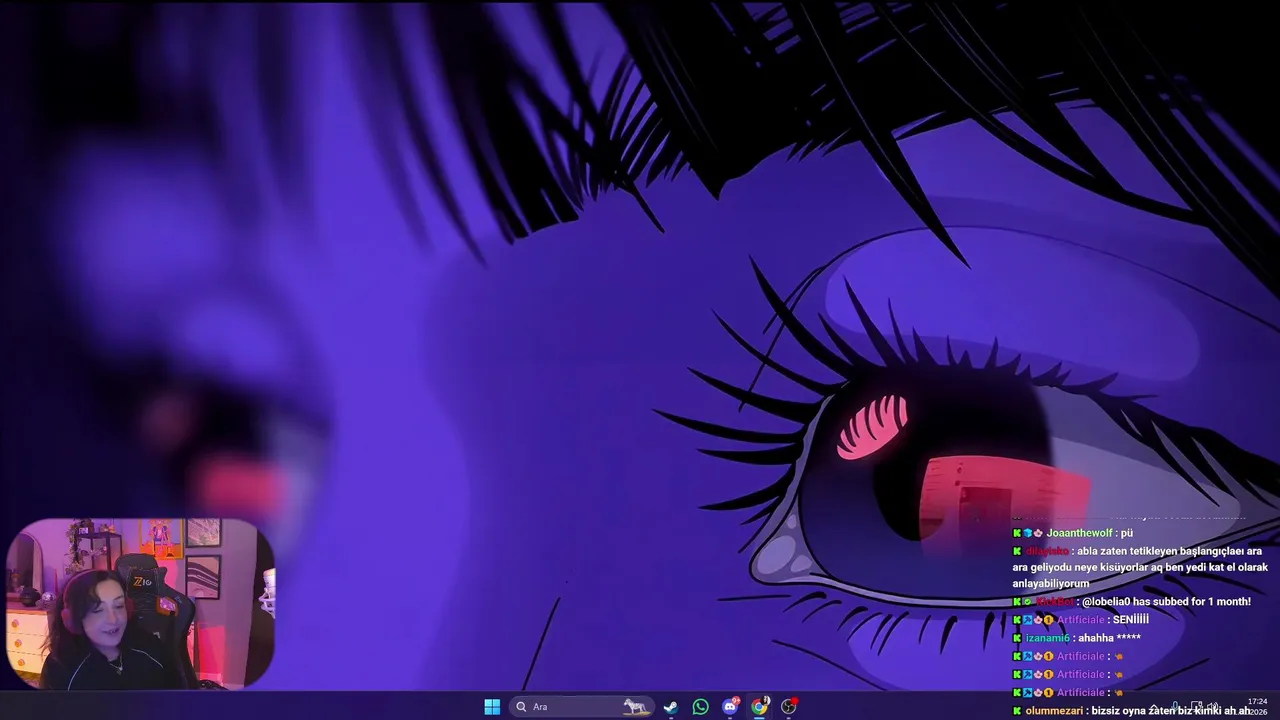Click izanami6 username in chat
1280x720 pixels.
point(1047,638)
